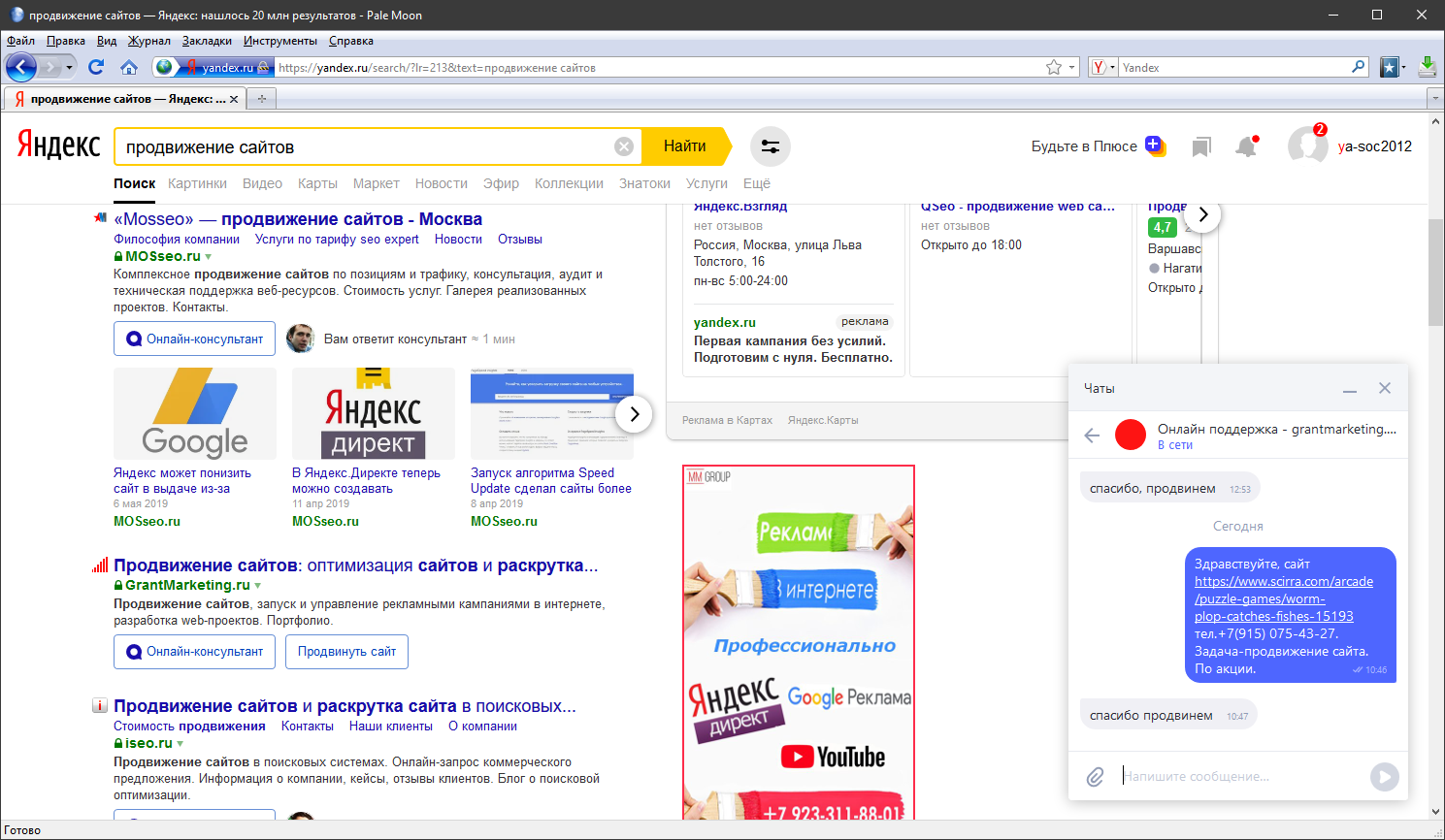1445x840 pixels.
Task: Open Онлайн-консультант for MOSseo.ru
Action: 194,339
